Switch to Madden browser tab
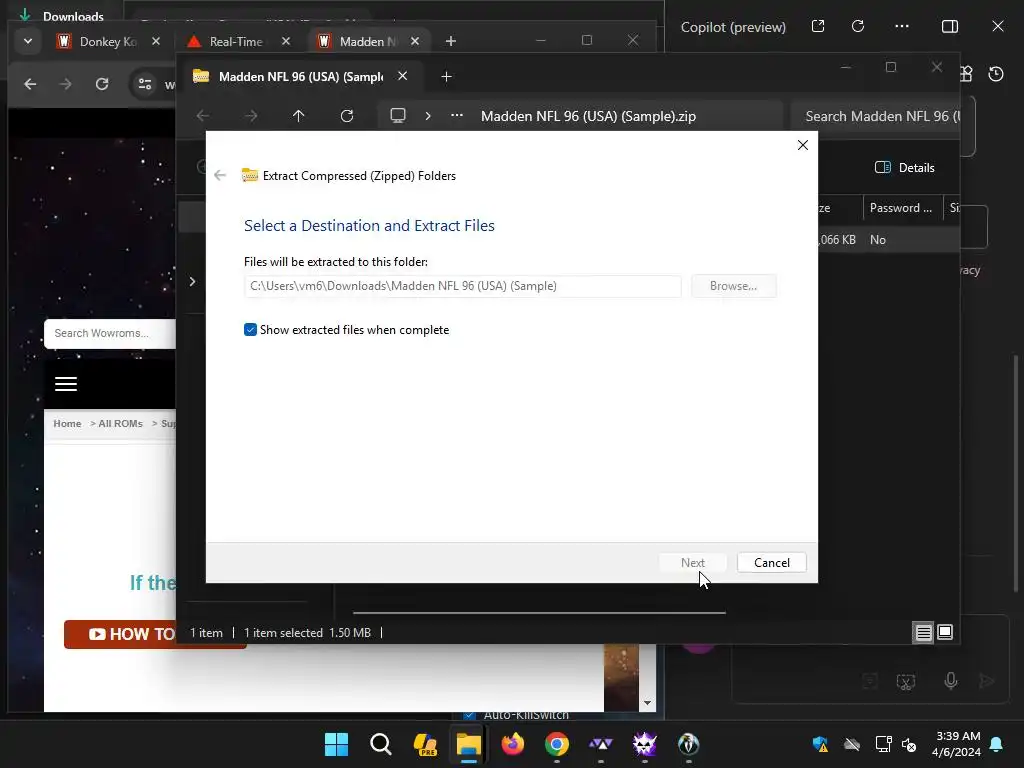The width and height of the screenshot is (1024, 768). [368, 41]
